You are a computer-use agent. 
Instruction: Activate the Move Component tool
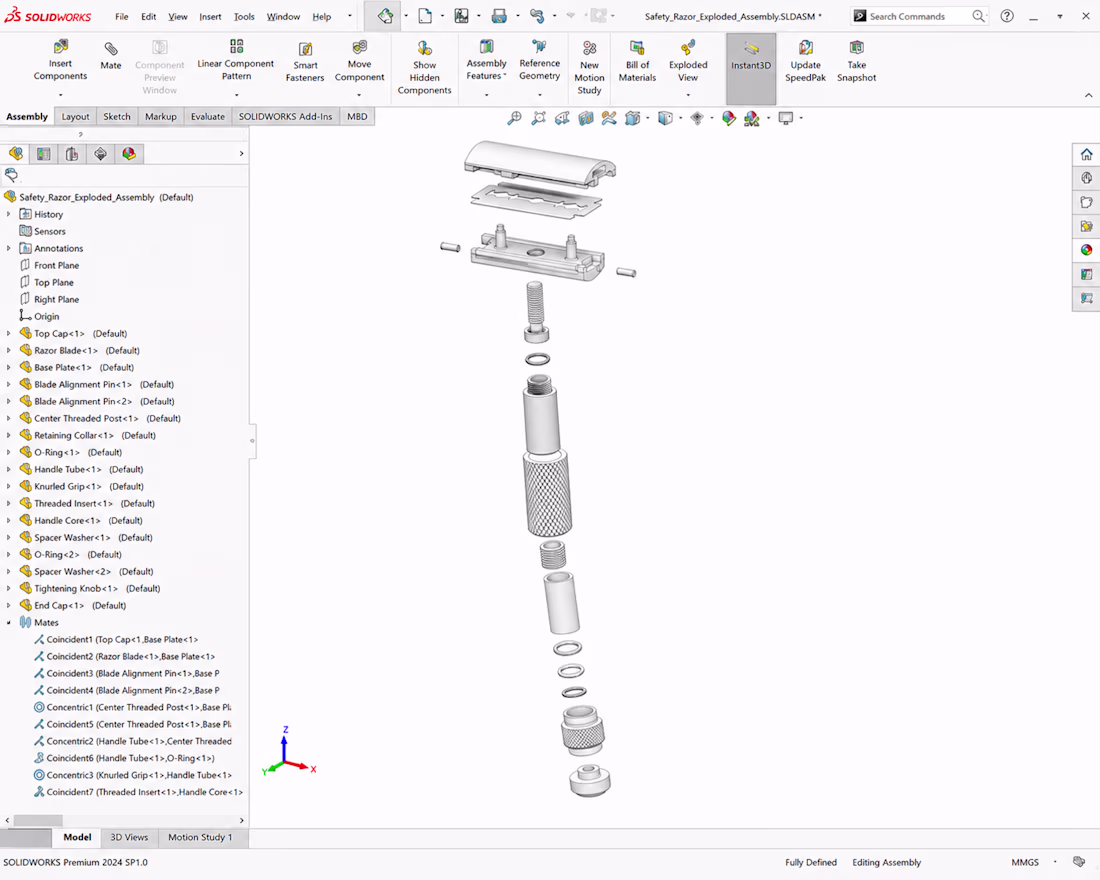point(359,61)
